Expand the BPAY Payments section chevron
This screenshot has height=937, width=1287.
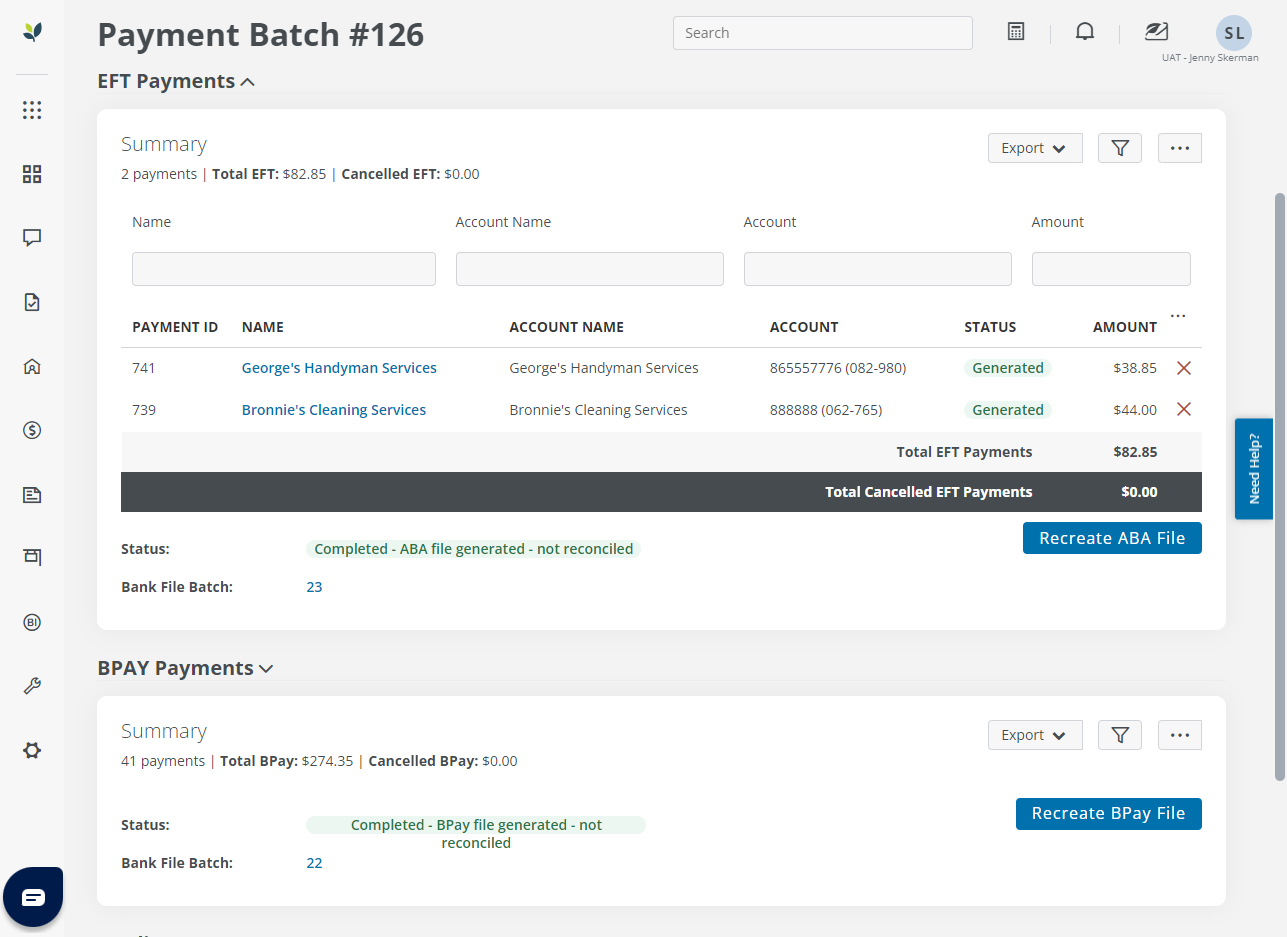[266, 669]
